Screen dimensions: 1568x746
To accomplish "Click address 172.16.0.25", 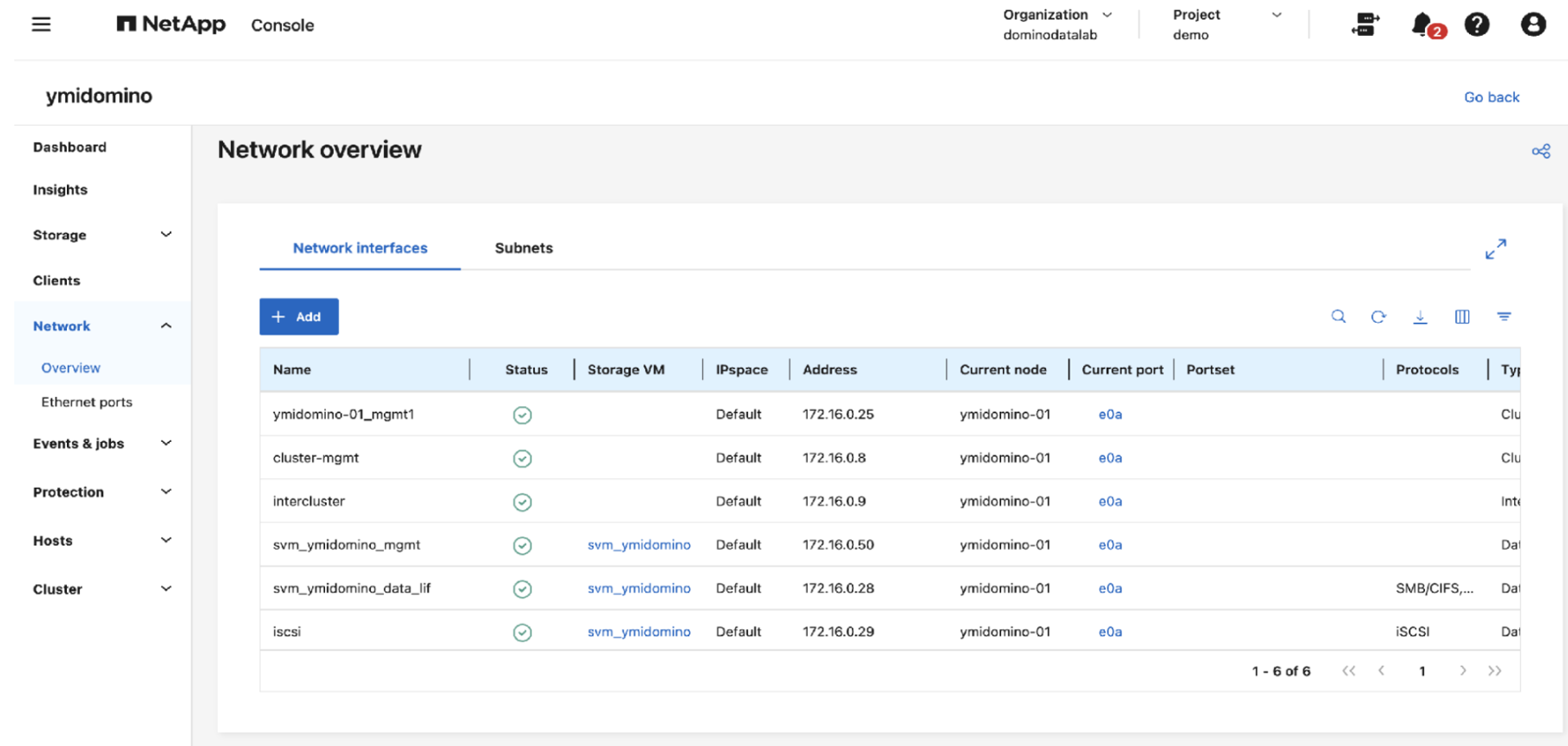I will click(x=838, y=414).
